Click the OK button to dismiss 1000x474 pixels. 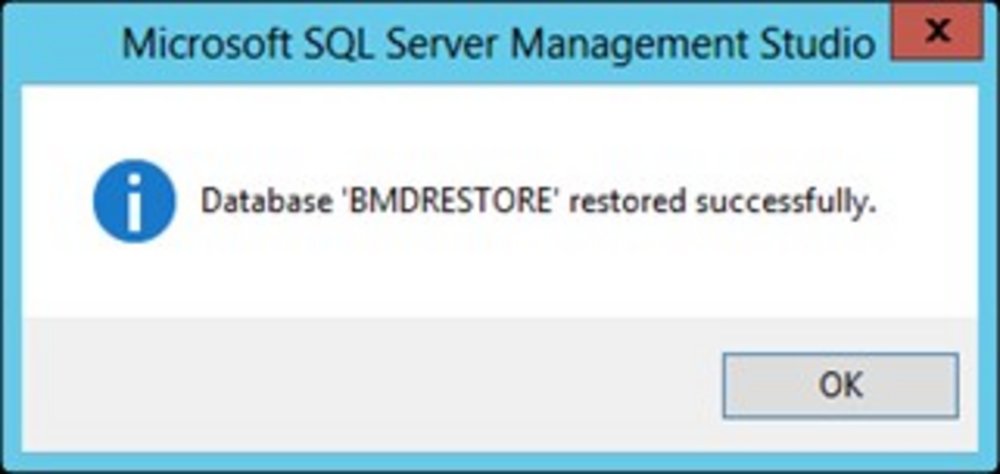click(840, 385)
